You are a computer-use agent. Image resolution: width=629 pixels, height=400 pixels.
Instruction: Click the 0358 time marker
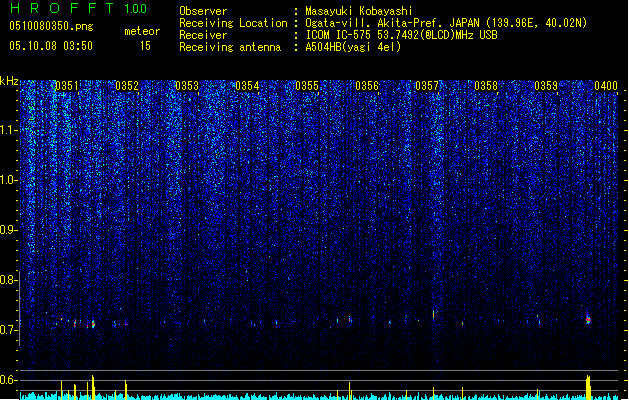pos(486,86)
